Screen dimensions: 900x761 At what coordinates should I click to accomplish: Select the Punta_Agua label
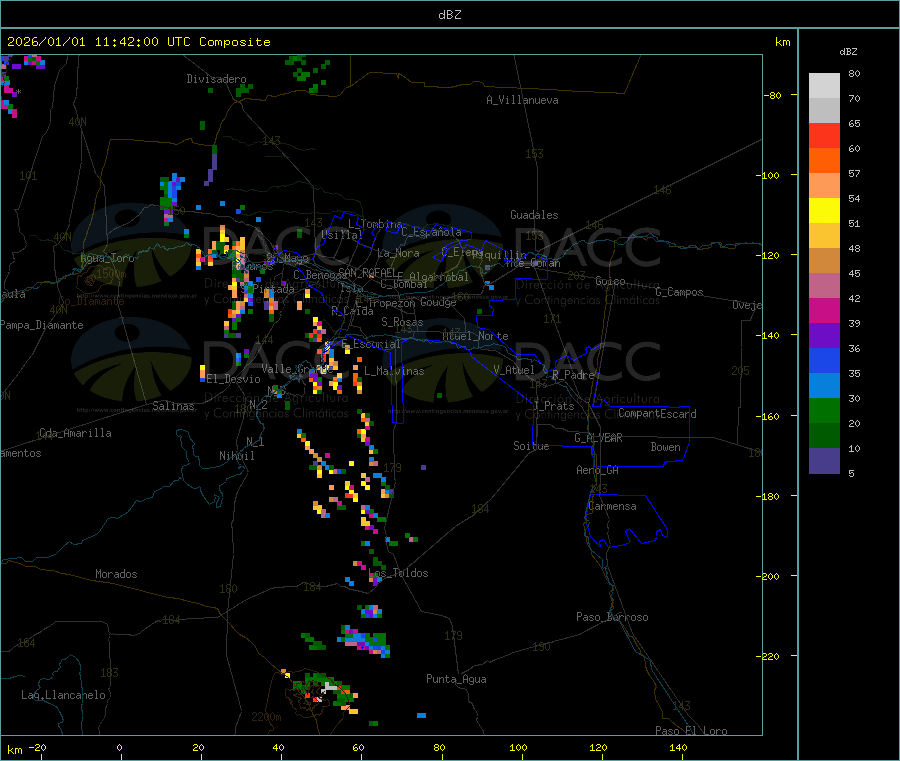[x=456, y=679]
